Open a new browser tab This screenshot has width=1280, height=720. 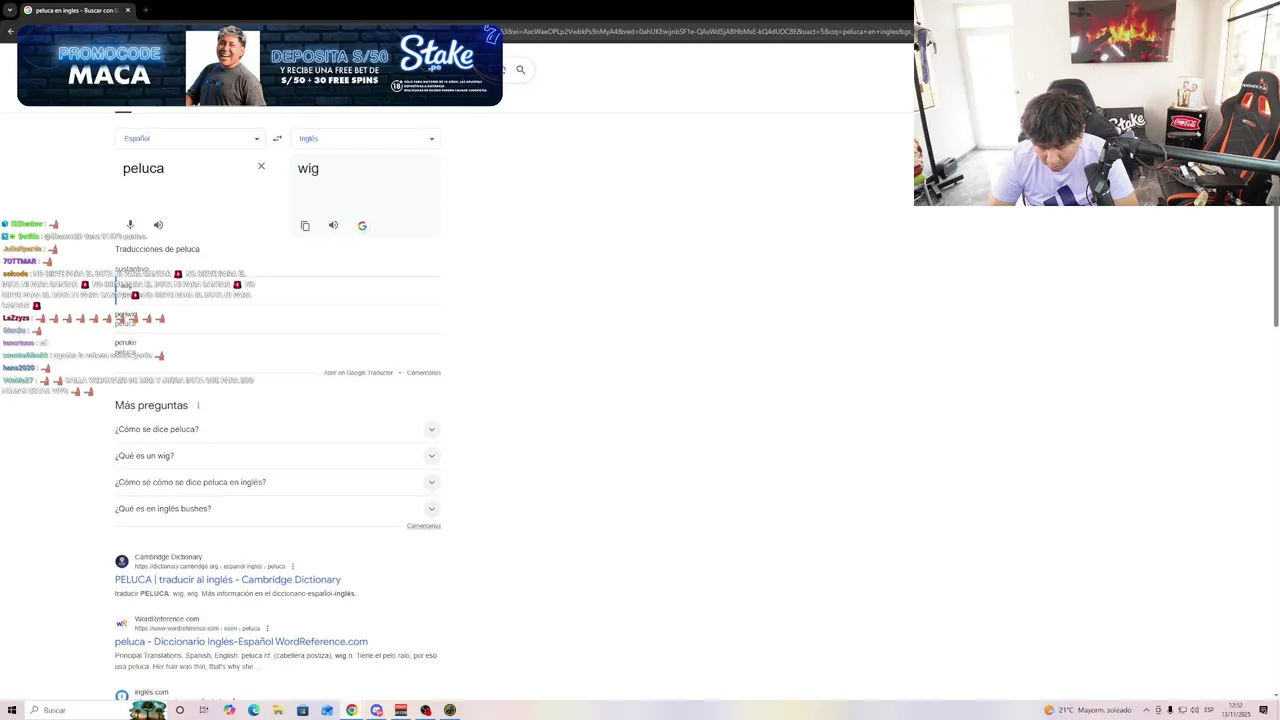tap(146, 10)
